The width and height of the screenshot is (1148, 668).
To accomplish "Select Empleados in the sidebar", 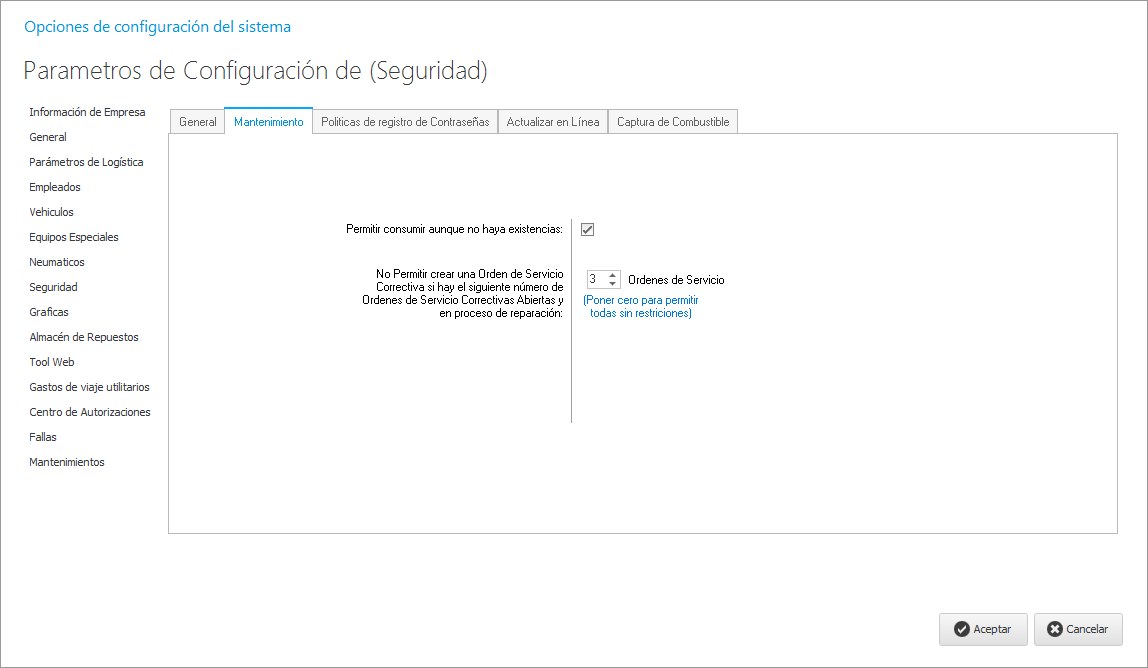I will [55, 187].
